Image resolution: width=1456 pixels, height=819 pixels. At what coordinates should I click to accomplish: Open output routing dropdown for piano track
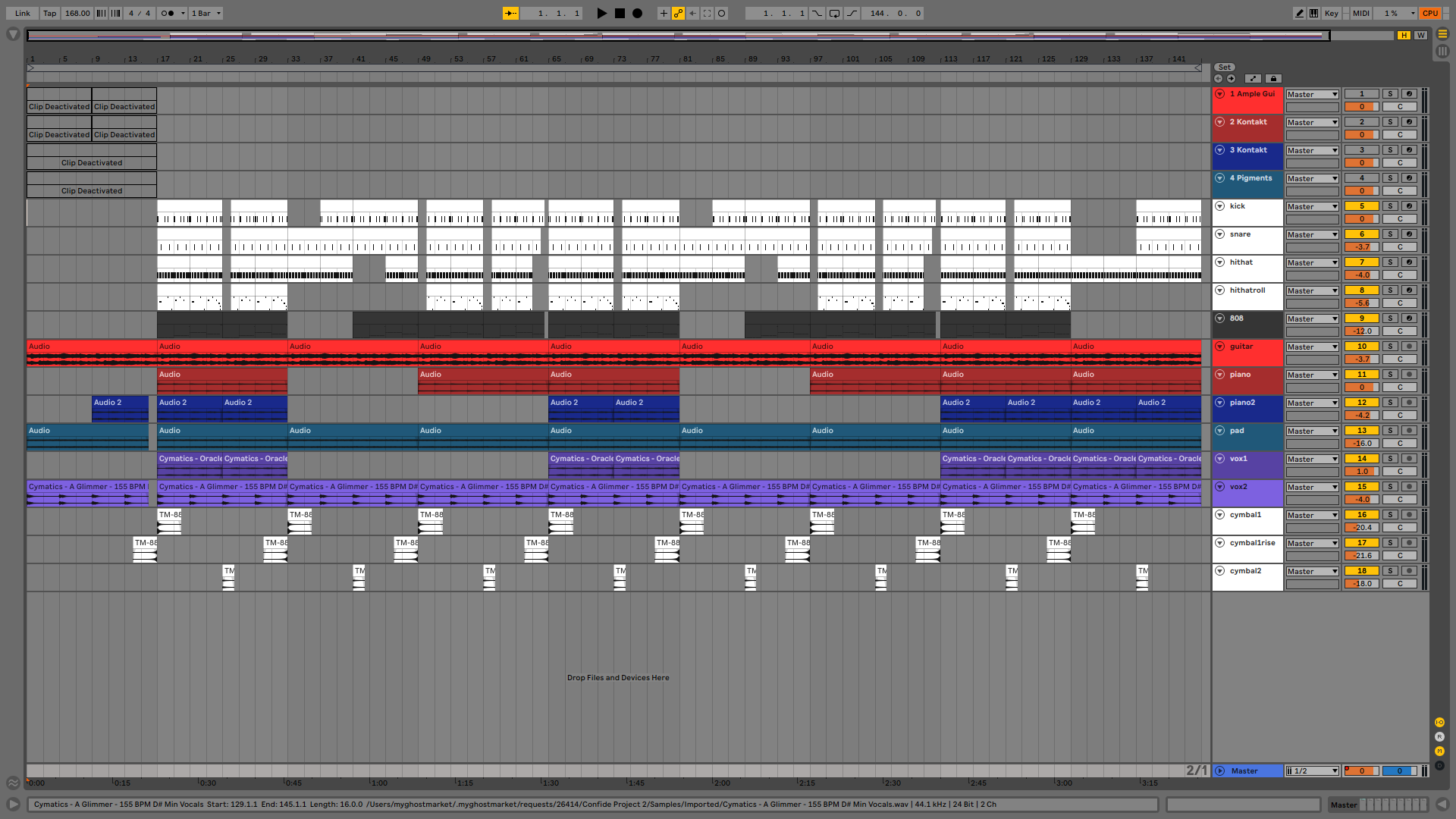point(1312,375)
